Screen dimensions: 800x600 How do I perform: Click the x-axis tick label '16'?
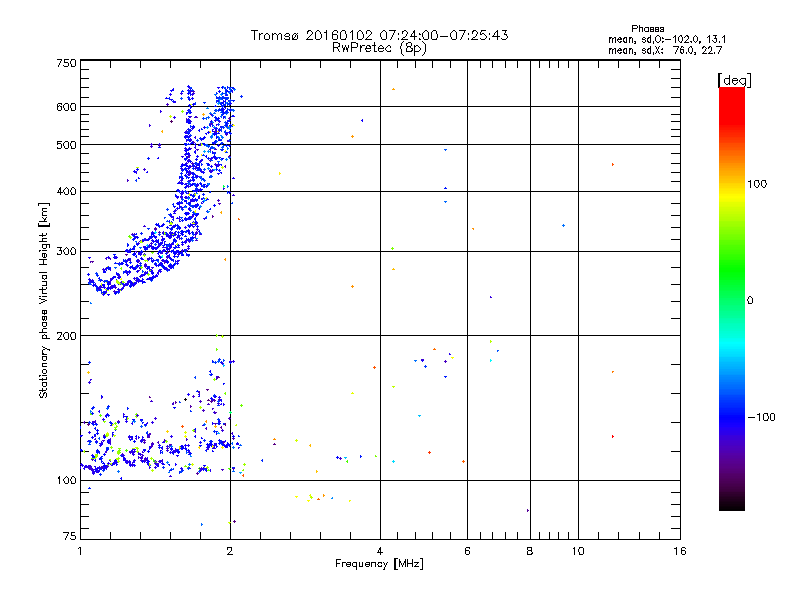pyautogui.click(x=680, y=551)
